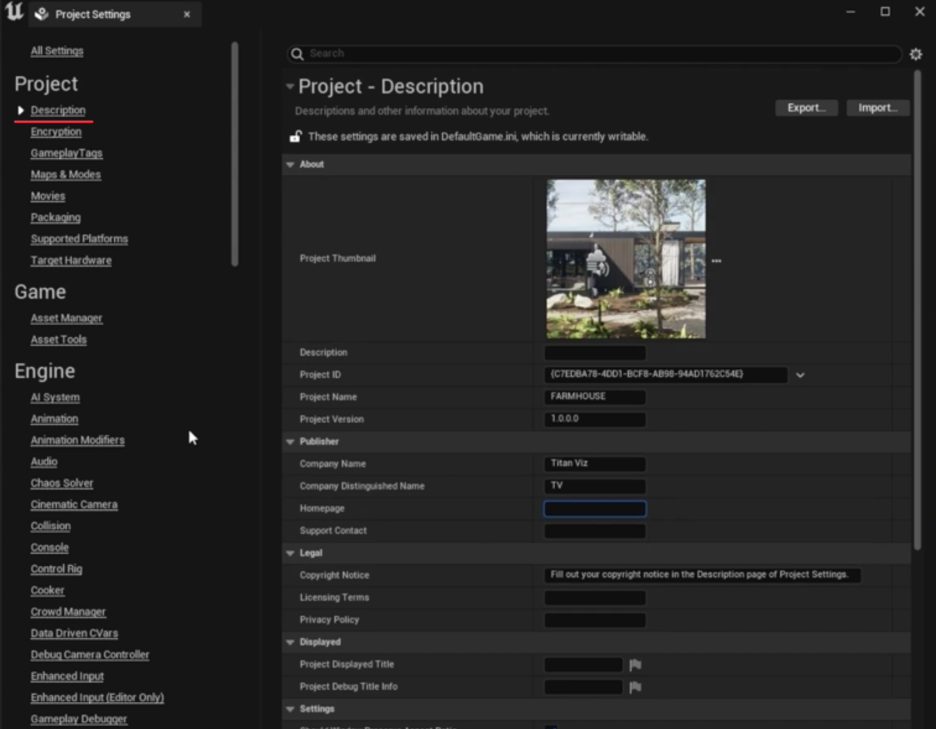936x729 pixels.
Task: Click the Homepage input field
Action: 595,509
